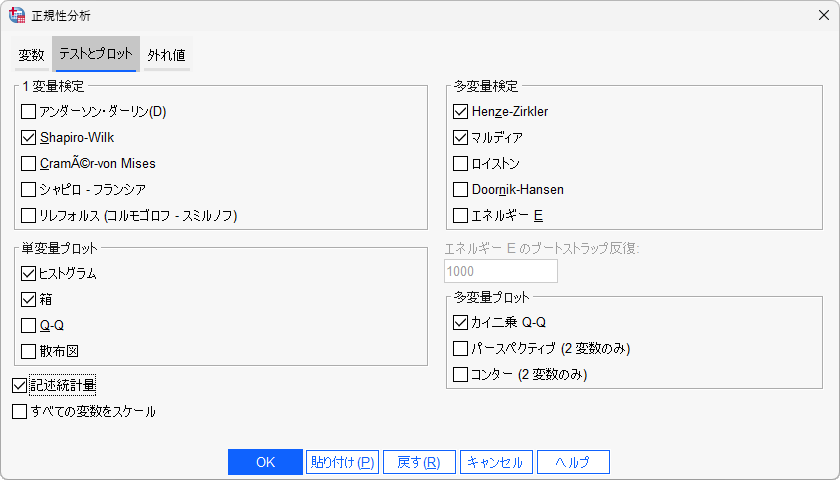Viewport: 840px width, 480px height.
Task: Uncheck the マルディア test checkbox
Action: [460, 138]
